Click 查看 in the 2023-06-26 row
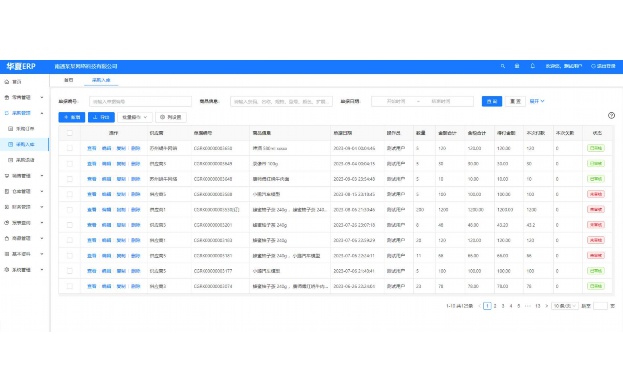Screen dimensions: 623x392 [92, 286]
